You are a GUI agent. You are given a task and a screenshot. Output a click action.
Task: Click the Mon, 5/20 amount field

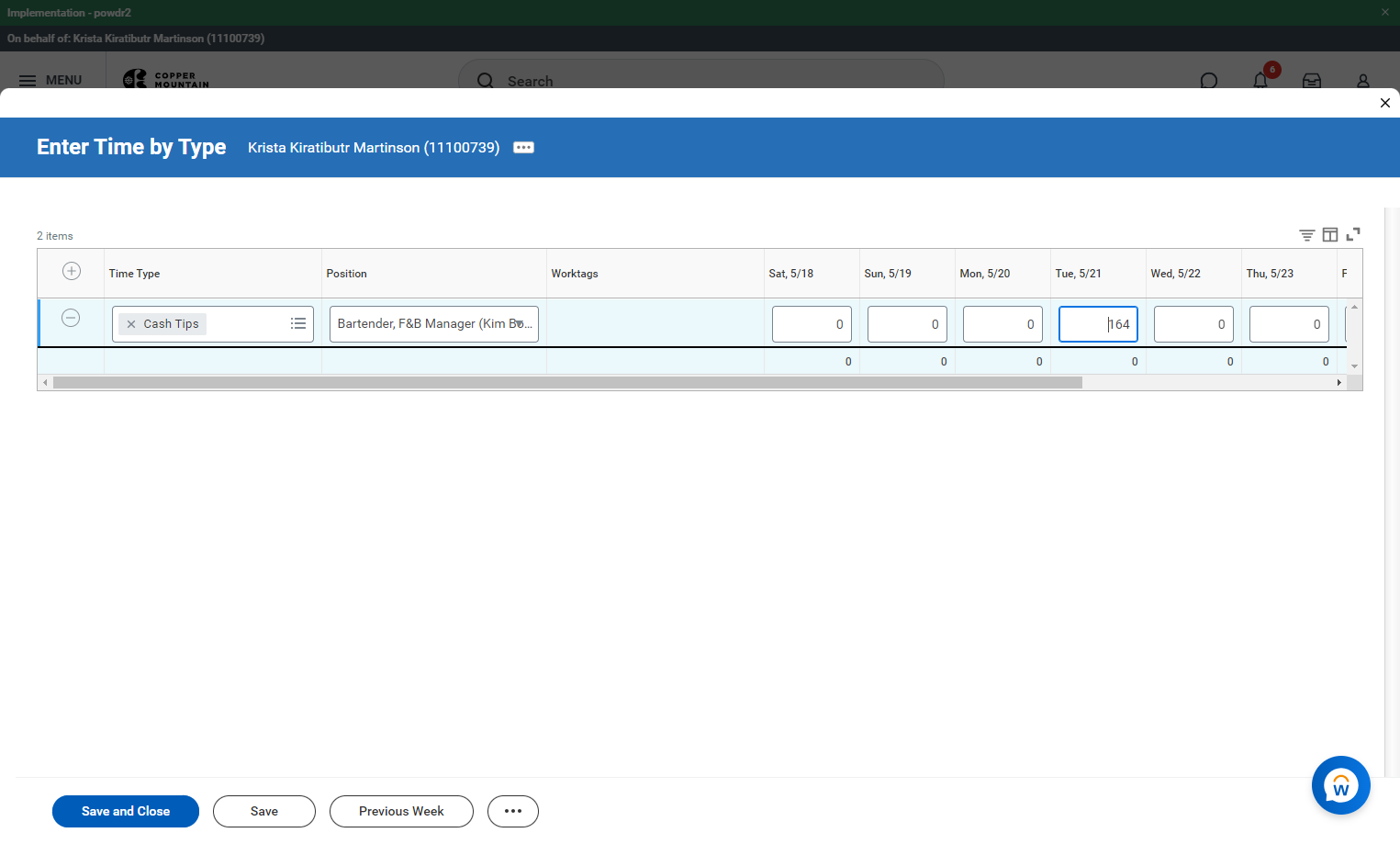[x=1002, y=324]
